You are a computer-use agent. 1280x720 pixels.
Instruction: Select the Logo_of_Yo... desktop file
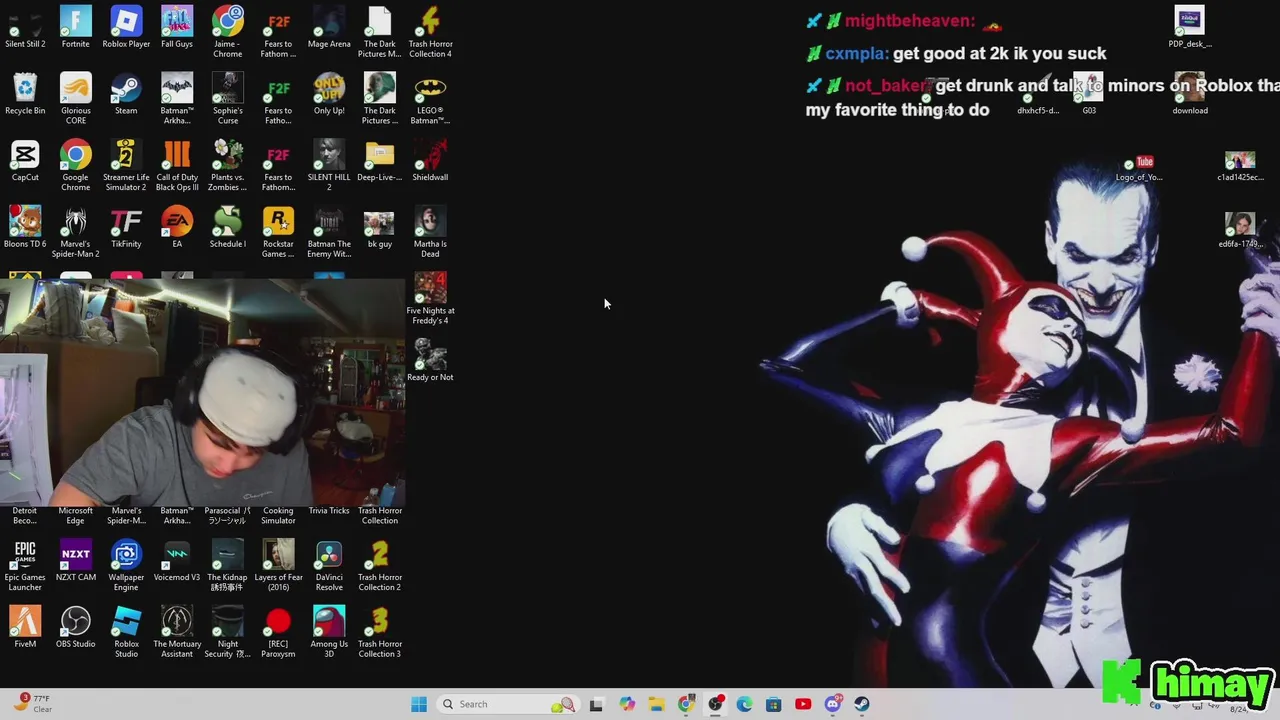1139,168
